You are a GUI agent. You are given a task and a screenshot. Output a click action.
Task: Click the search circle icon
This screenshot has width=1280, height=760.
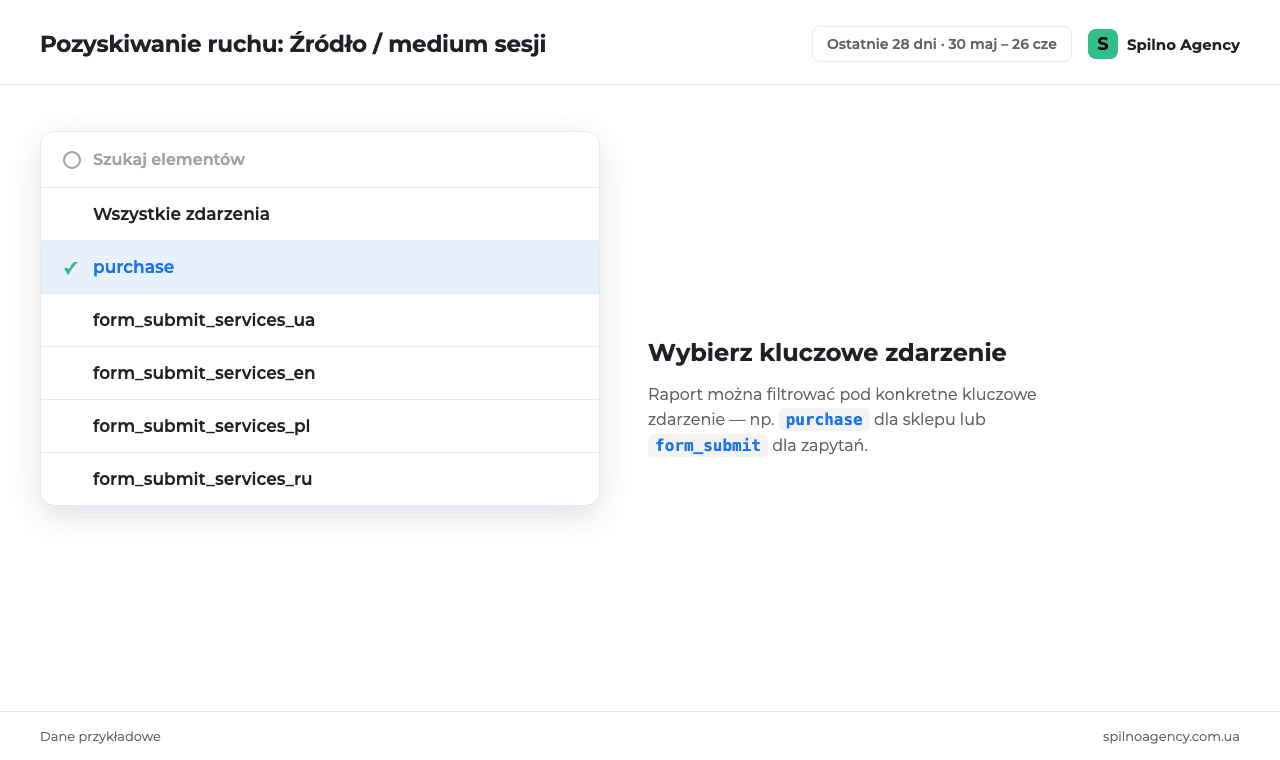(x=72, y=160)
